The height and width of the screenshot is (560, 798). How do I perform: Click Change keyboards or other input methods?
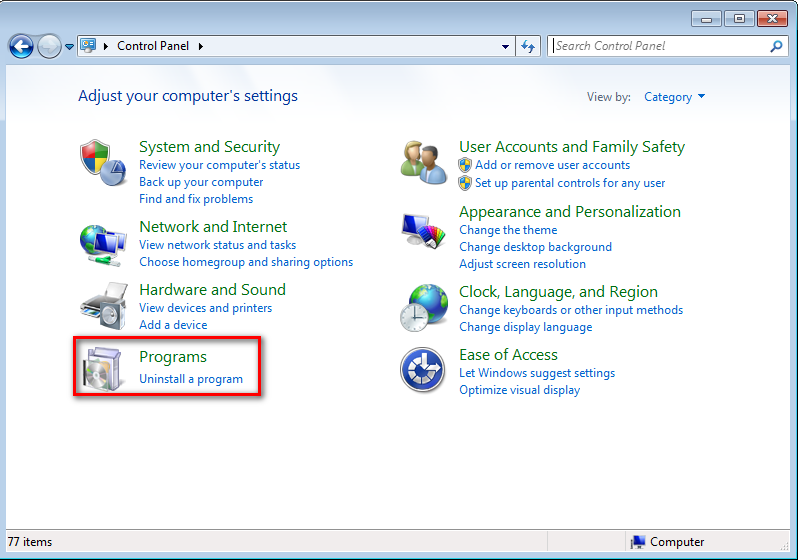(x=571, y=310)
